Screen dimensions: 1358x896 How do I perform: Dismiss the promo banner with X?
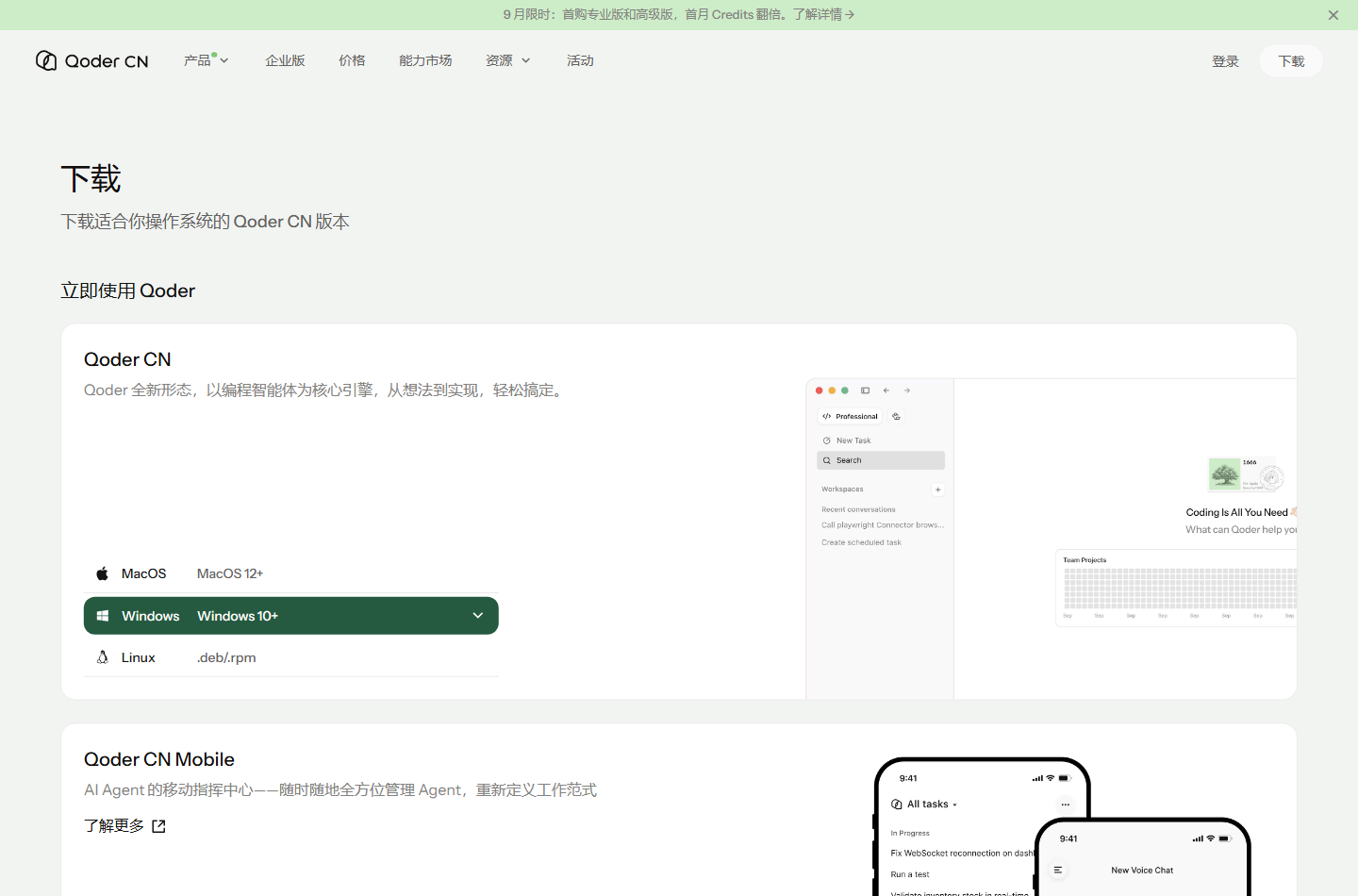[x=1333, y=15]
